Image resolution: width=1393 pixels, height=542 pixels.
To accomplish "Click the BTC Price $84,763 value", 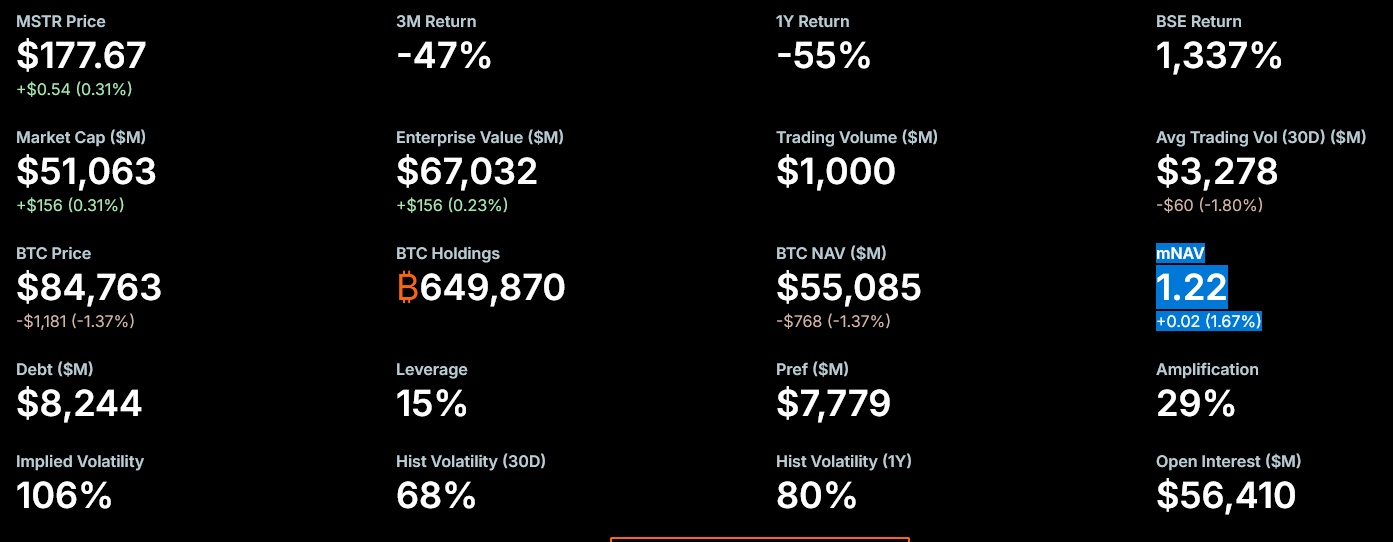I will tap(88, 288).
